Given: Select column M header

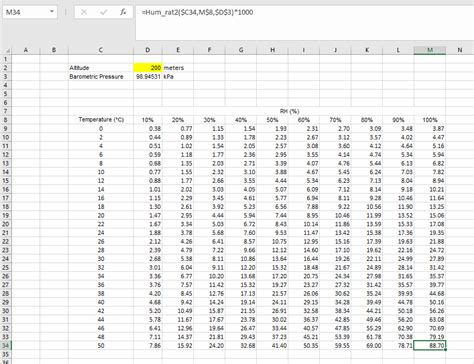Looking at the screenshot, I should [430, 50].
